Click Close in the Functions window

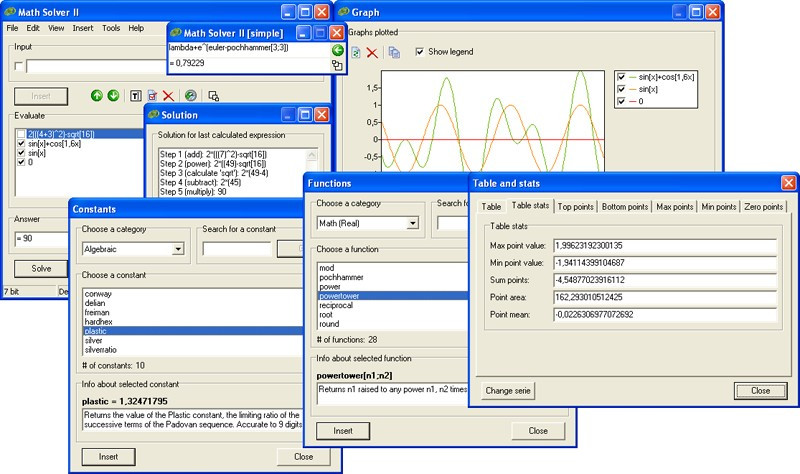click(538, 431)
